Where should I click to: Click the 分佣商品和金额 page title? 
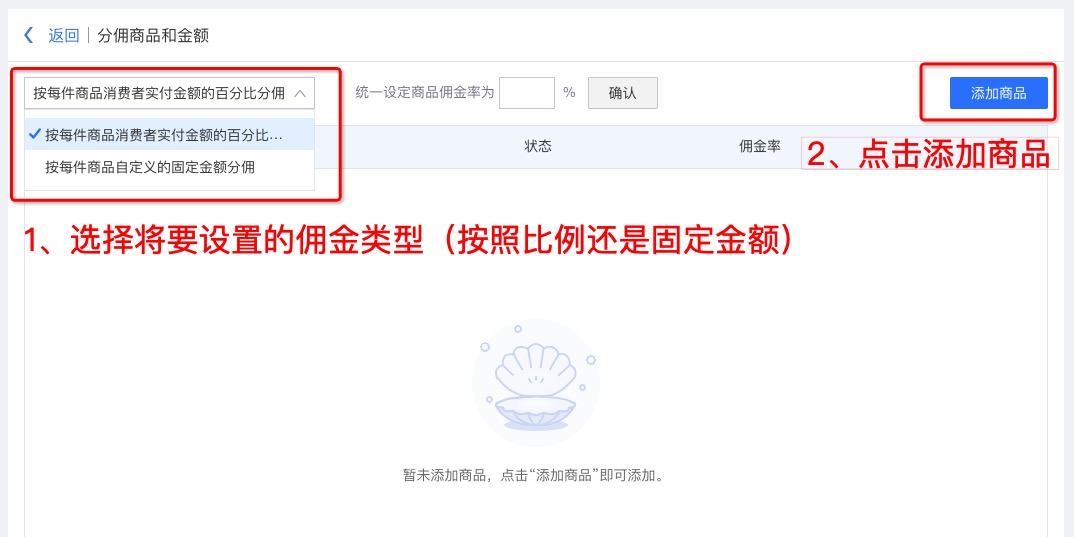pos(153,36)
